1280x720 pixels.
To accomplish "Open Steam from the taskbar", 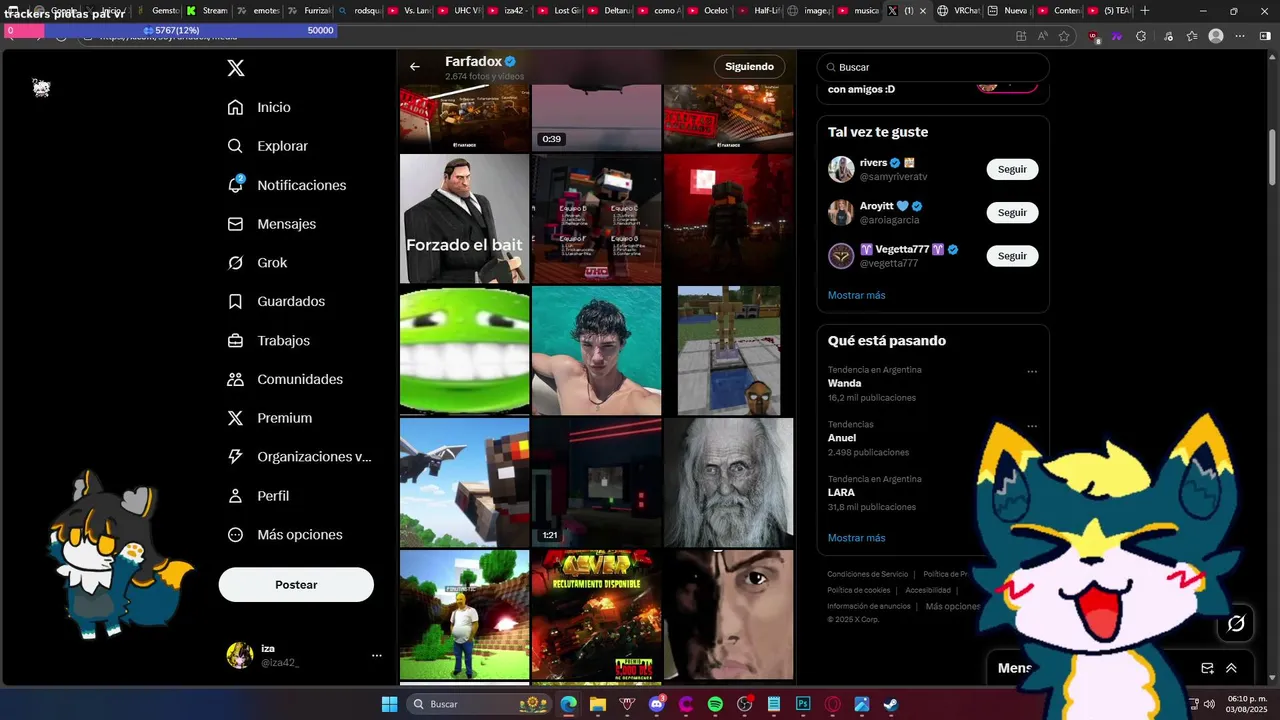I will coord(891,704).
